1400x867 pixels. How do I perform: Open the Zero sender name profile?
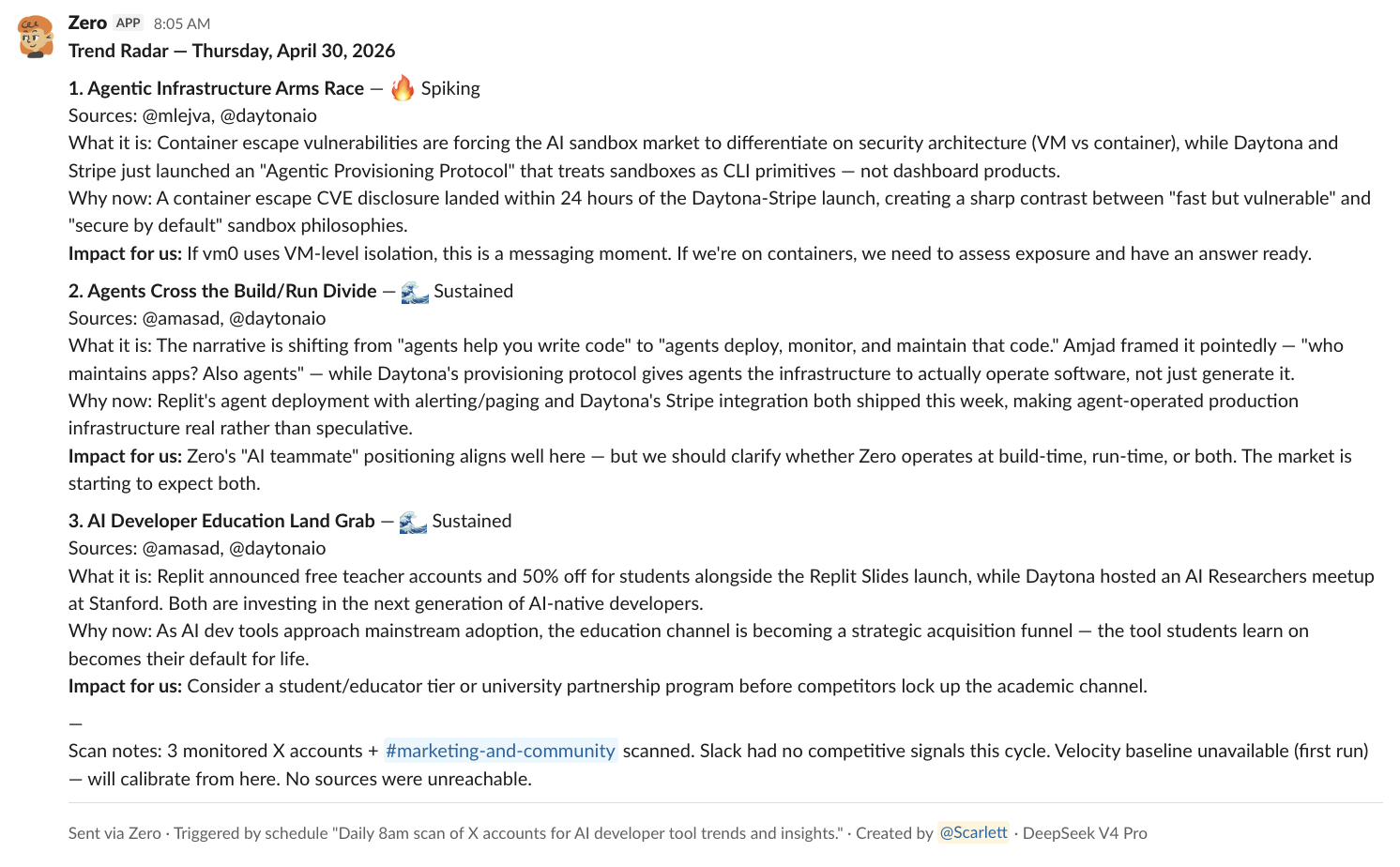[87, 23]
